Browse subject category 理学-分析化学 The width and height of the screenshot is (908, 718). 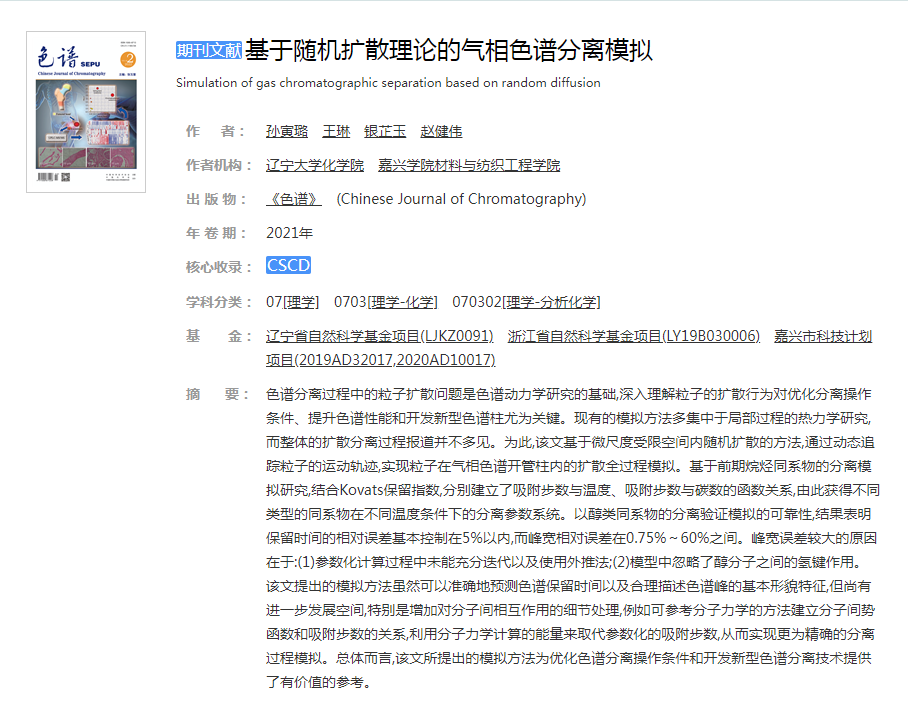point(551,302)
